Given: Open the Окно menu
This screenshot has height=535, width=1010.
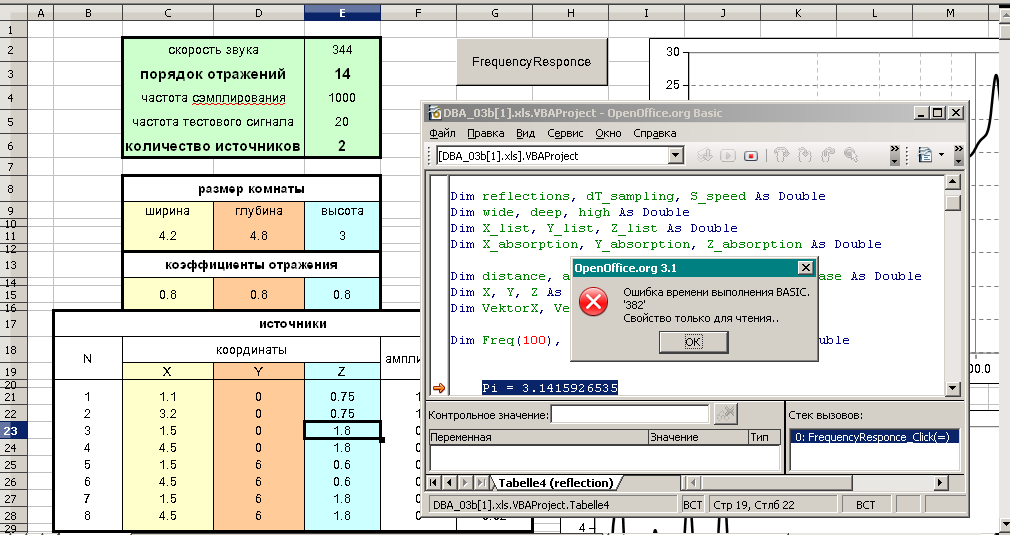Looking at the screenshot, I should coord(608,133).
